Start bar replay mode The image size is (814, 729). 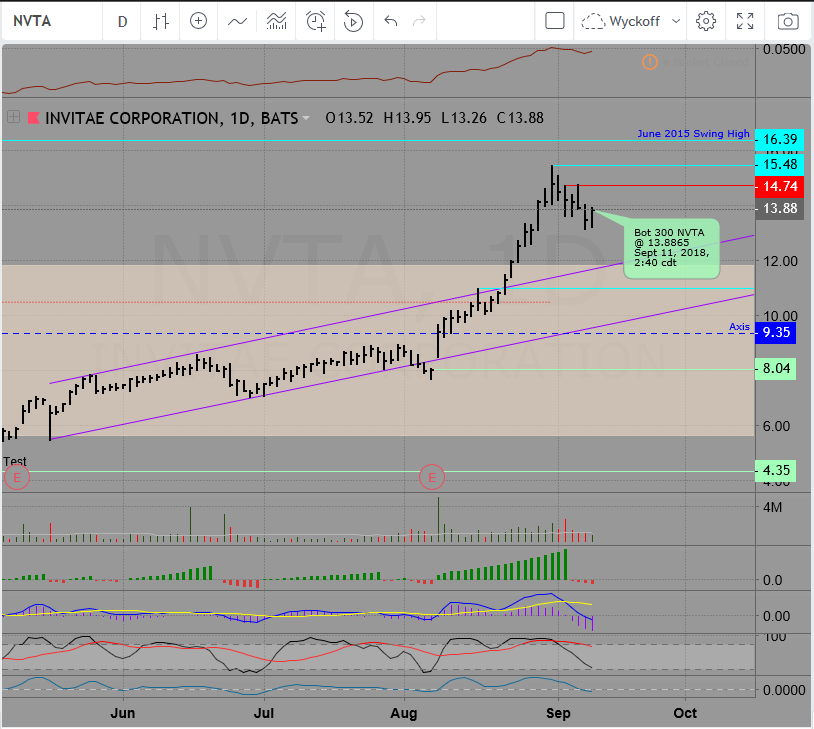tap(353, 21)
